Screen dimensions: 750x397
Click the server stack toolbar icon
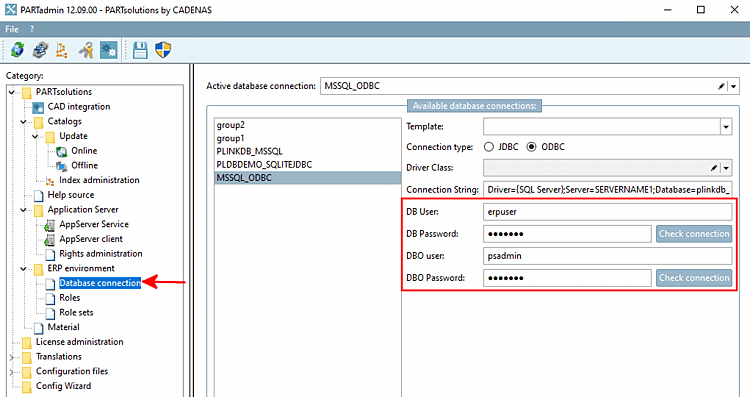coord(40,50)
